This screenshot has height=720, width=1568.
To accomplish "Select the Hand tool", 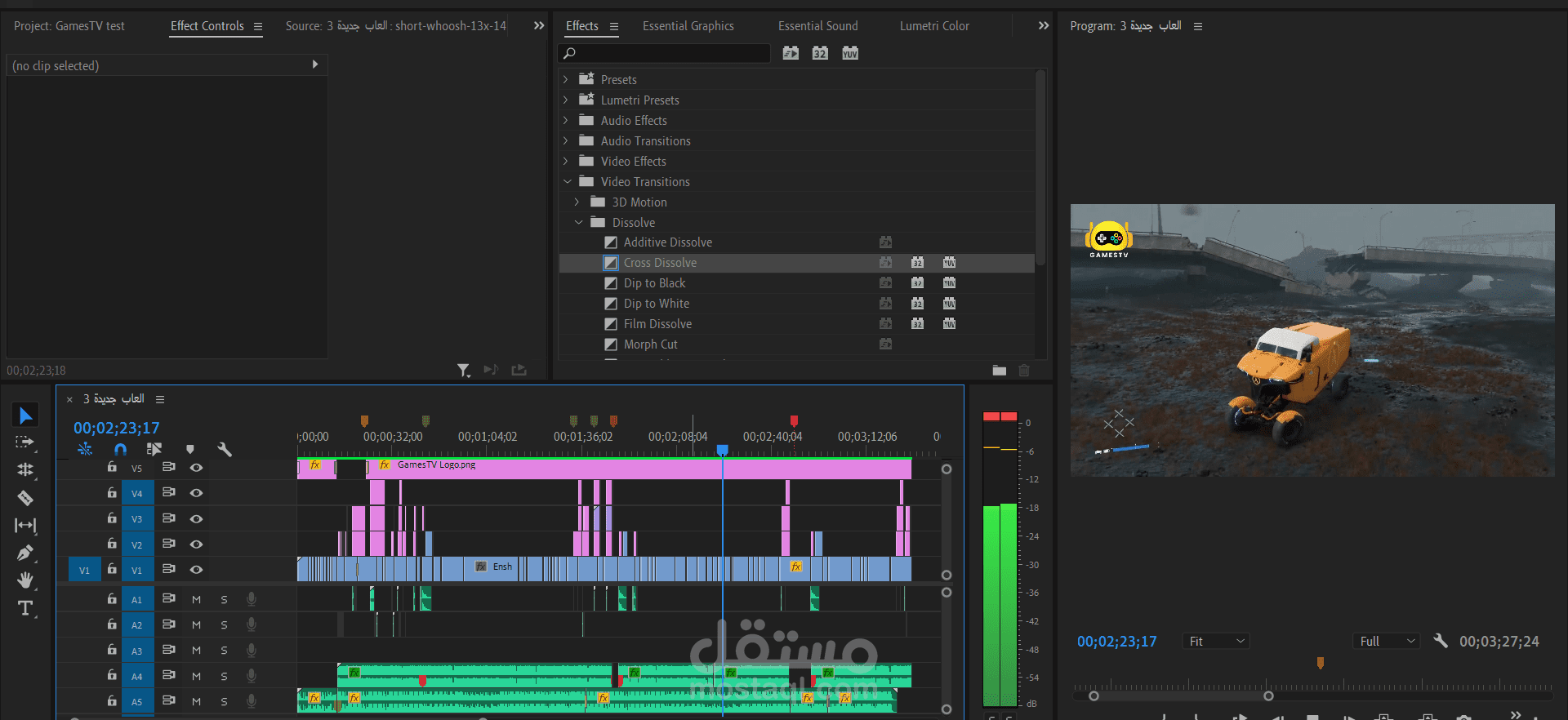I will click(25, 580).
